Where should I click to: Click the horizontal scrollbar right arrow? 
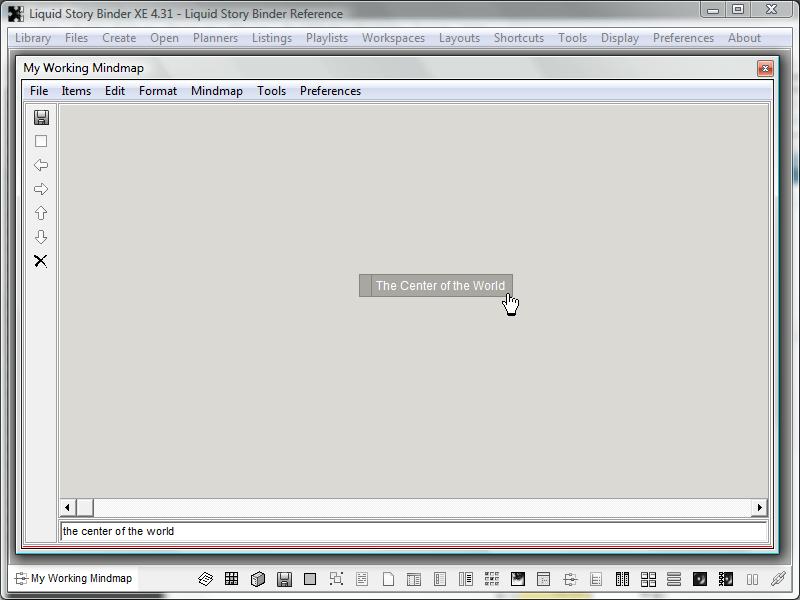tap(760, 508)
